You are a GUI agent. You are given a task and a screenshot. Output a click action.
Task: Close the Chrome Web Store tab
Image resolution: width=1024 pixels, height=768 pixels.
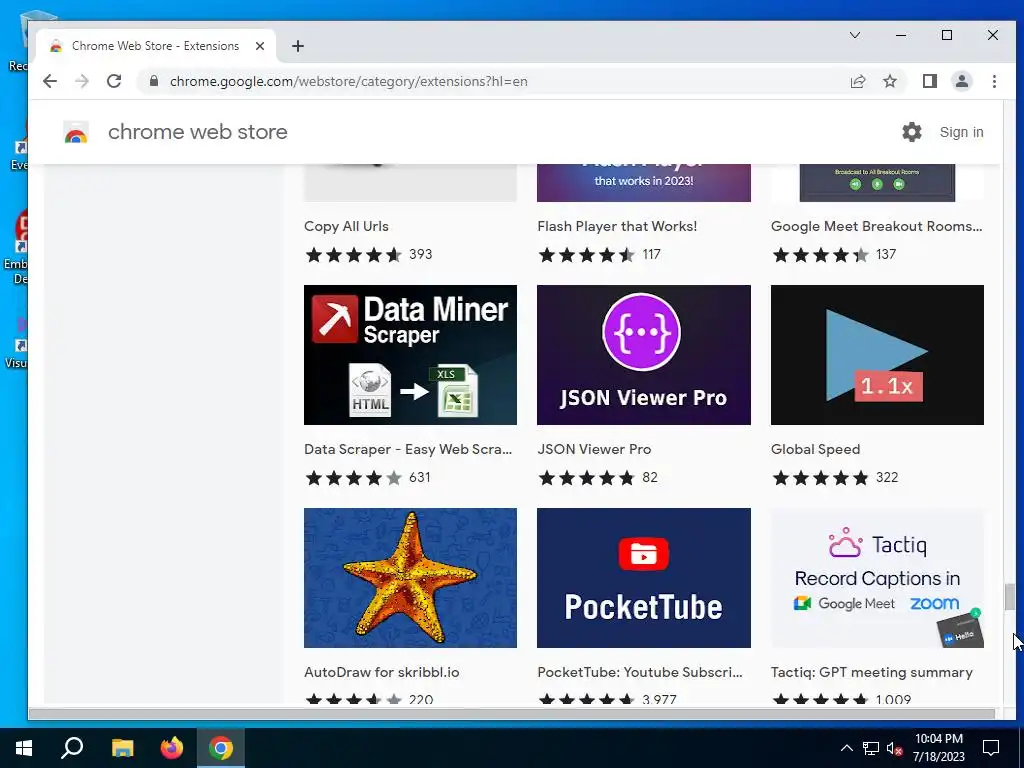tap(260, 46)
